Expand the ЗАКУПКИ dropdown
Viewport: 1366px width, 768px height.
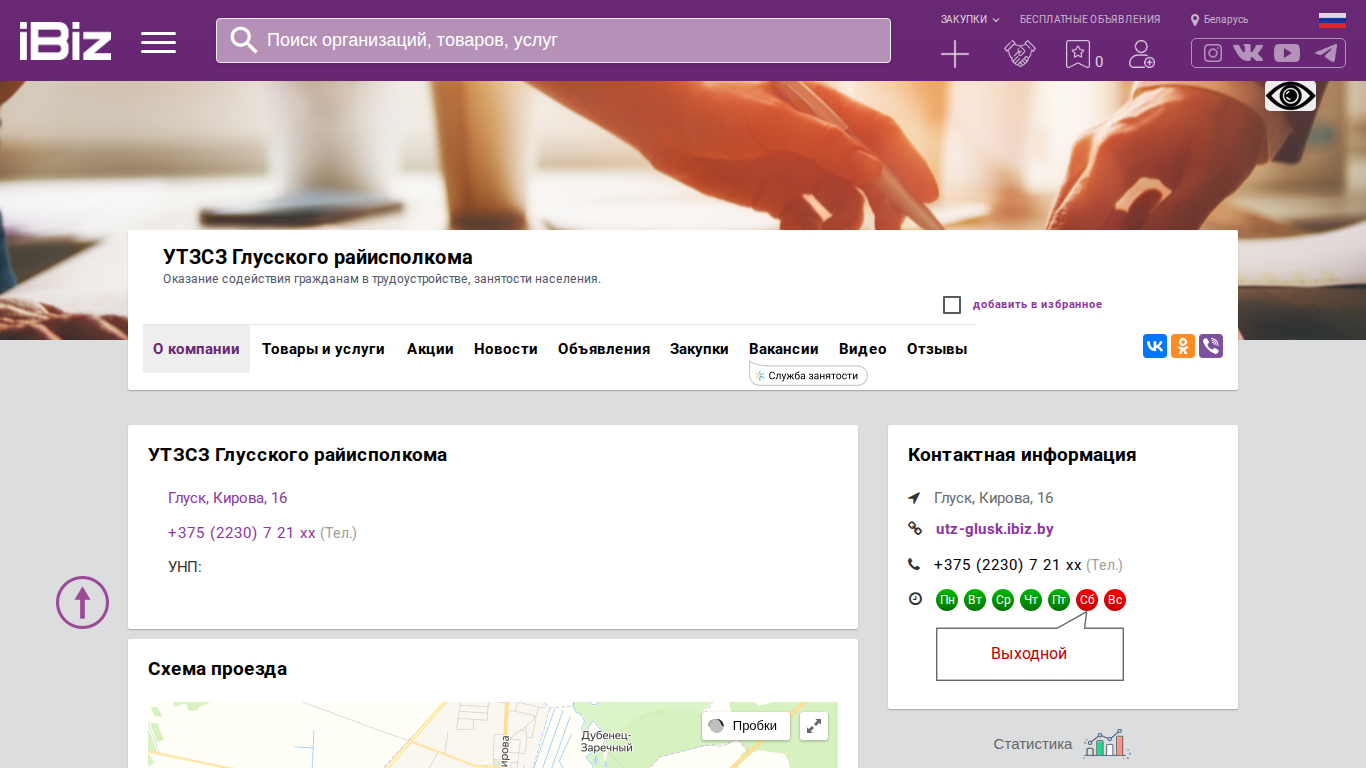(x=969, y=19)
